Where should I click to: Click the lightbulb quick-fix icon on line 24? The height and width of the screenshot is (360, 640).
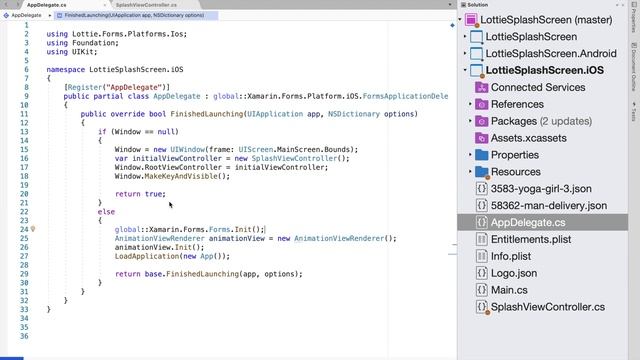[x=33, y=229]
